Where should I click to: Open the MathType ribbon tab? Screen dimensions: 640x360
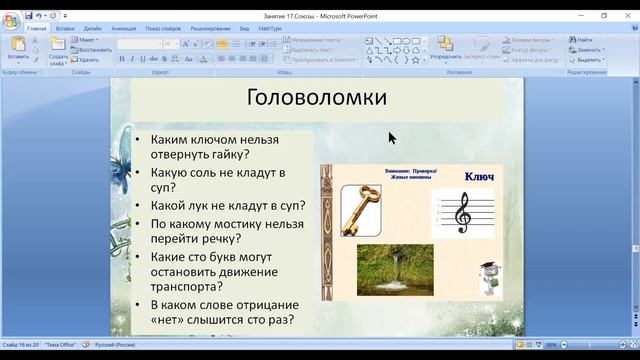[270, 29]
